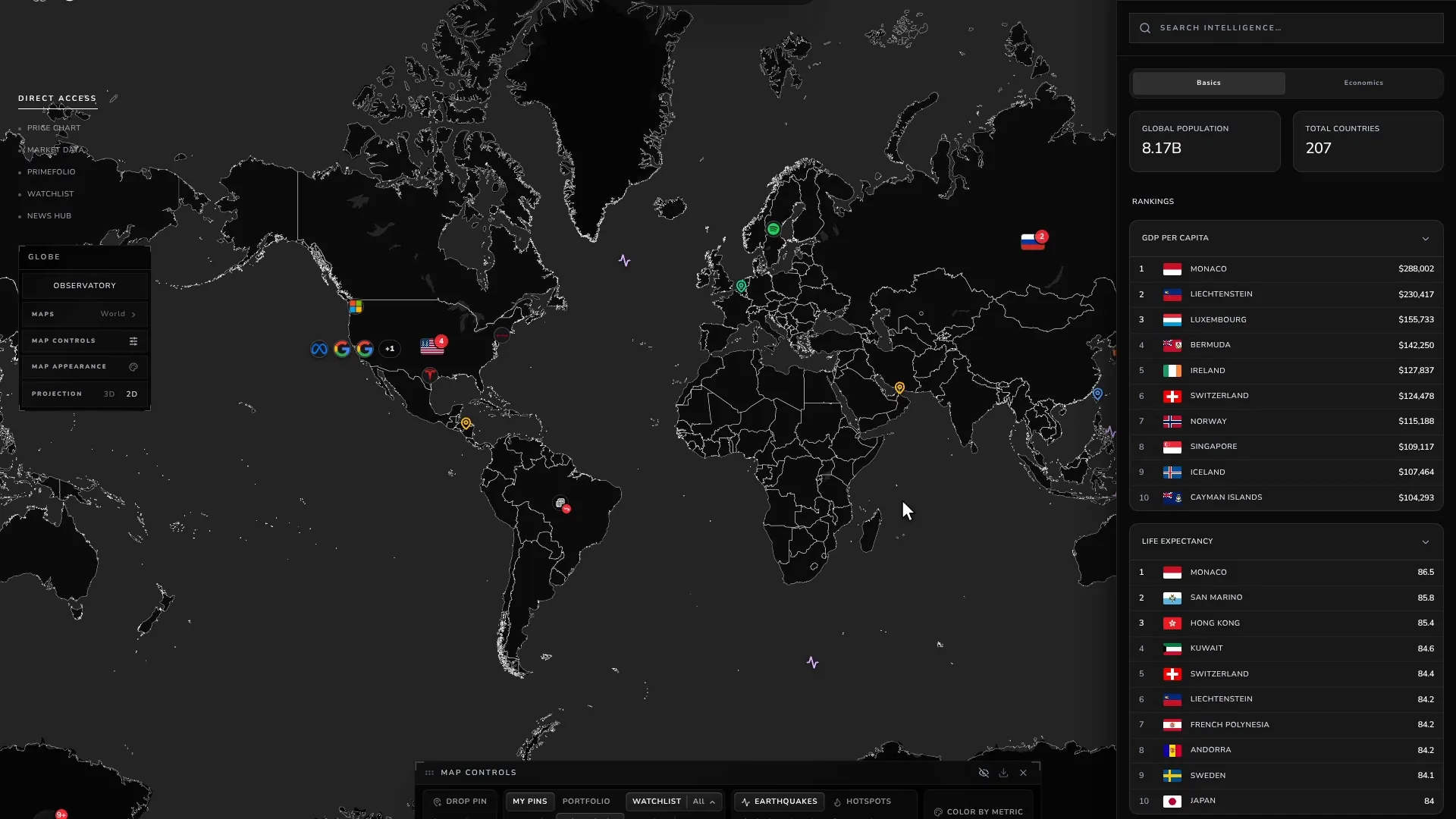Toggle visibility with the crossed-eye icon
The image size is (1456, 819).
tap(984, 773)
